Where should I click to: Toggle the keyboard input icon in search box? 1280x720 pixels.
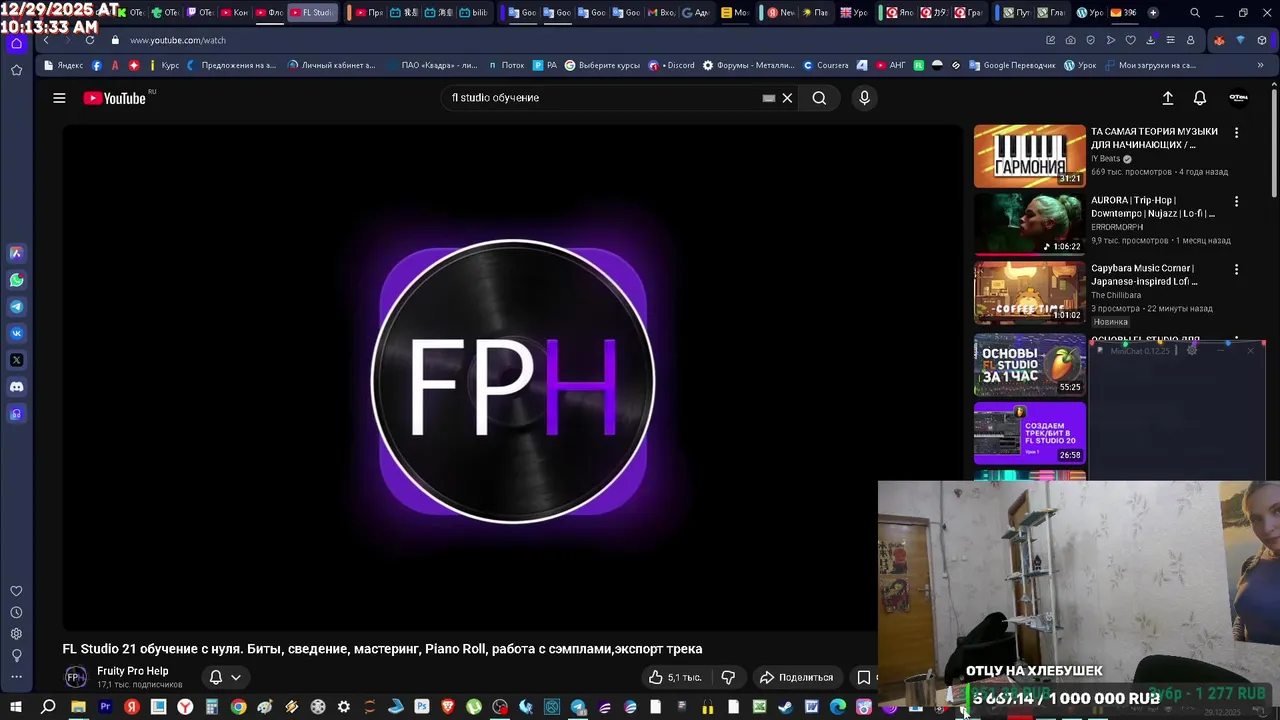point(768,98)
